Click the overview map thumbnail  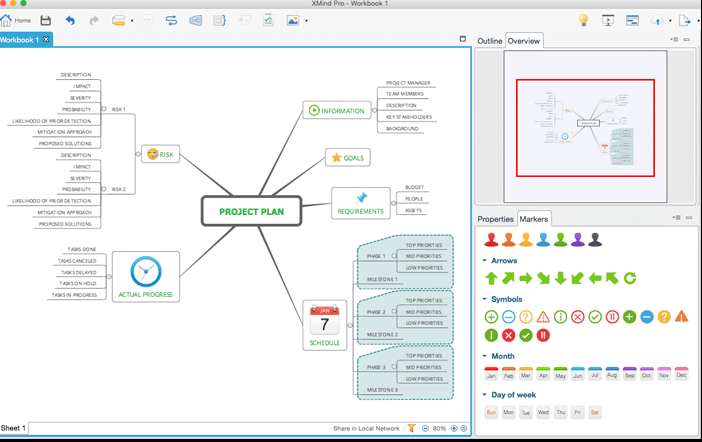(x=585, y=127)
